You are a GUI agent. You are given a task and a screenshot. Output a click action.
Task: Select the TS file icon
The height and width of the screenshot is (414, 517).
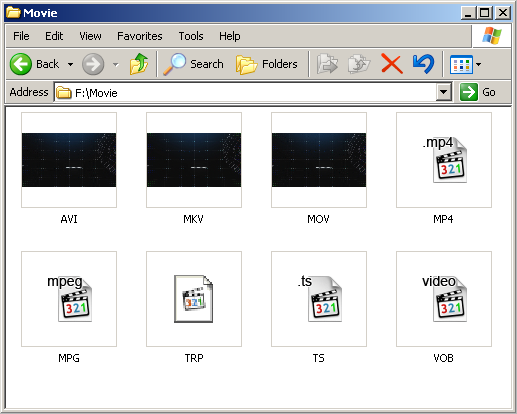(x=319, y=299)
